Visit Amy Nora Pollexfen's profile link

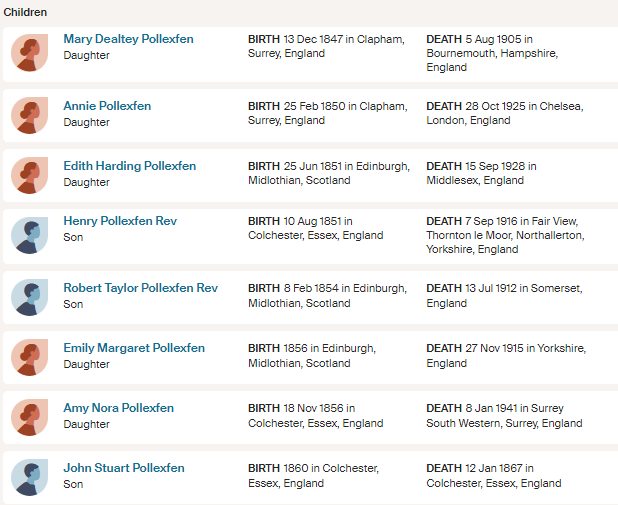pos(118,408)
